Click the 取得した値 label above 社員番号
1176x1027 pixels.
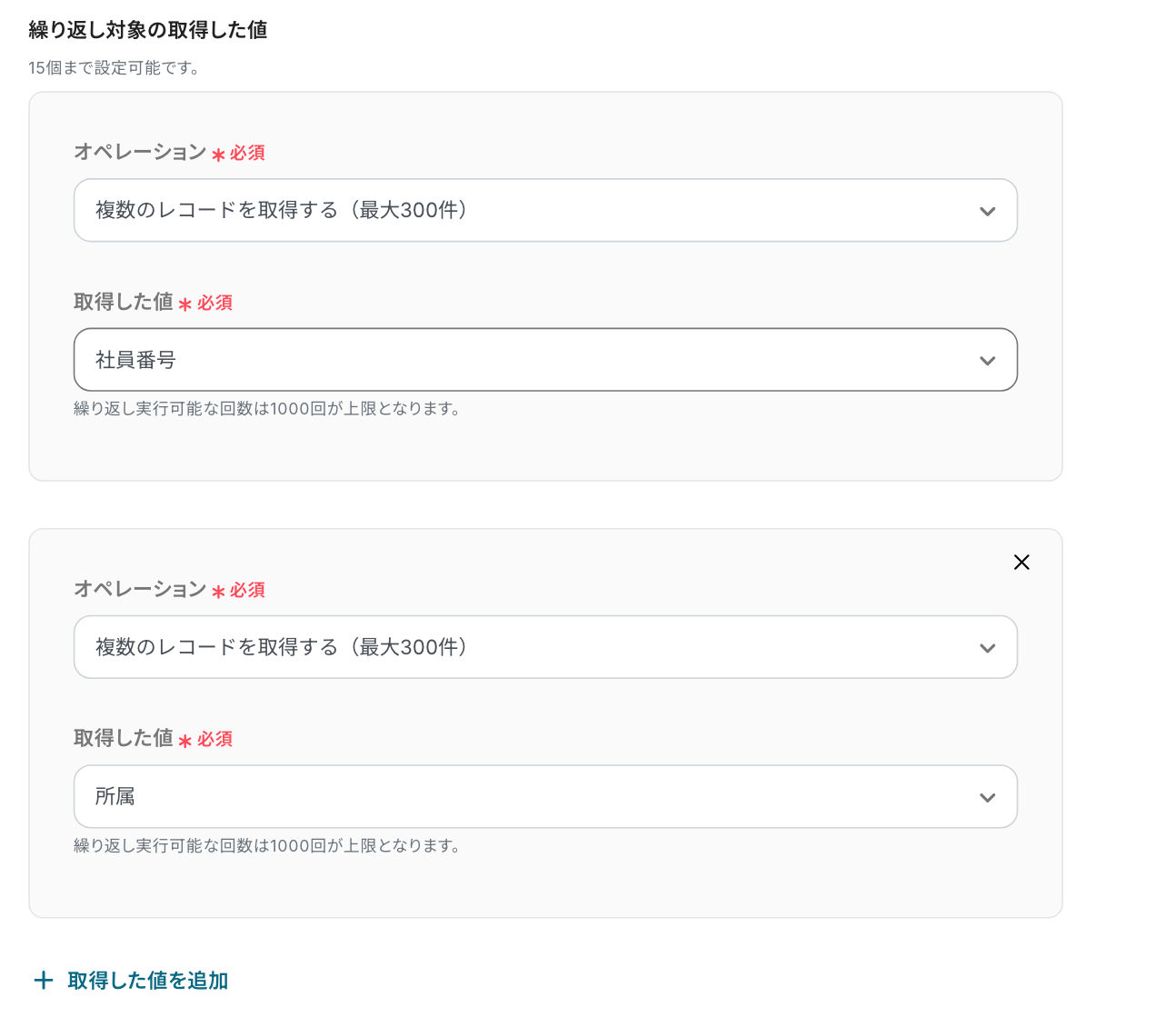point(124,302)
